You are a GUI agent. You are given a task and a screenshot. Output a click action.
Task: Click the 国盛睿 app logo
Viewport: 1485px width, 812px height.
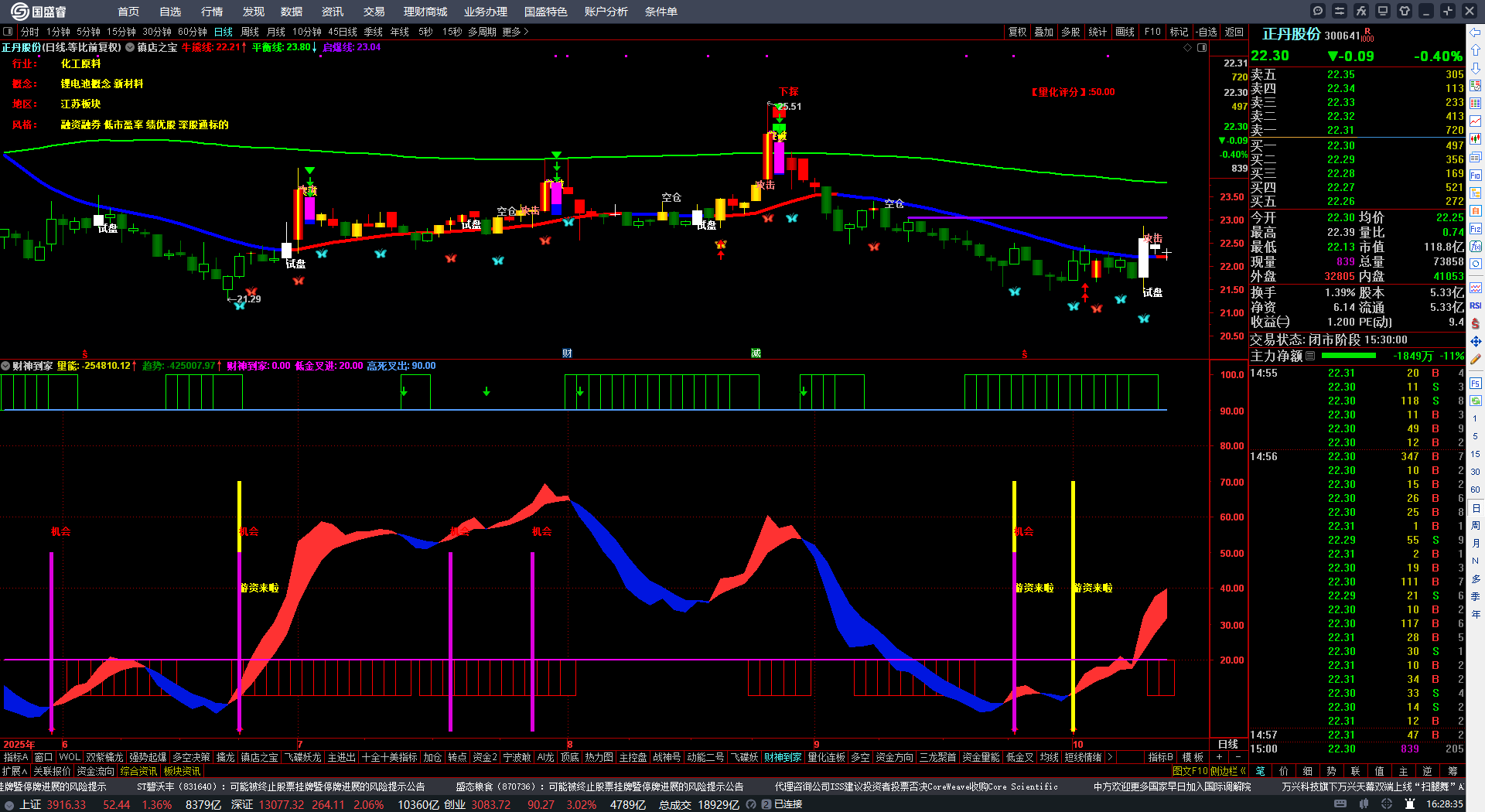[x=39, y=12]
